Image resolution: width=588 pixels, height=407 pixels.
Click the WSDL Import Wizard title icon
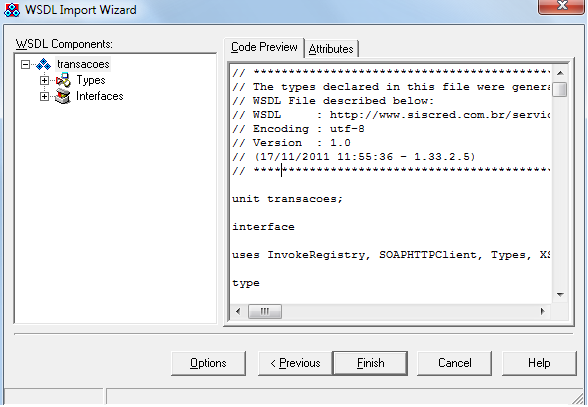(12, 10)
